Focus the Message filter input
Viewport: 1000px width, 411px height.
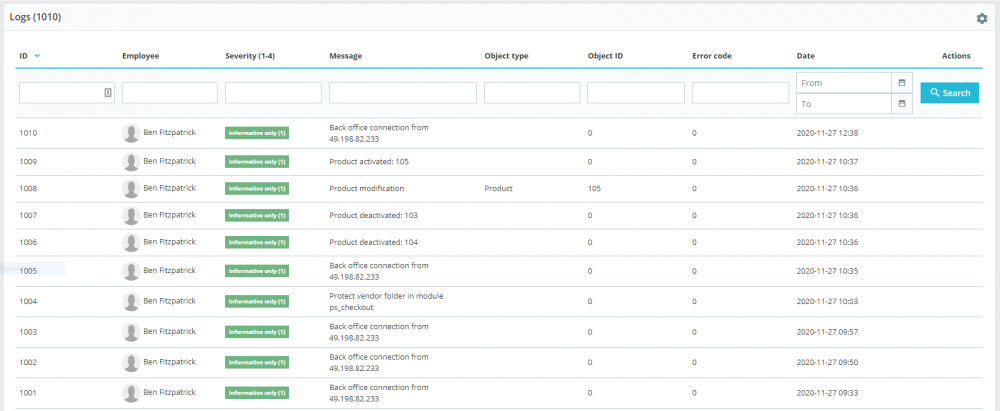click(x=402, y=93)
